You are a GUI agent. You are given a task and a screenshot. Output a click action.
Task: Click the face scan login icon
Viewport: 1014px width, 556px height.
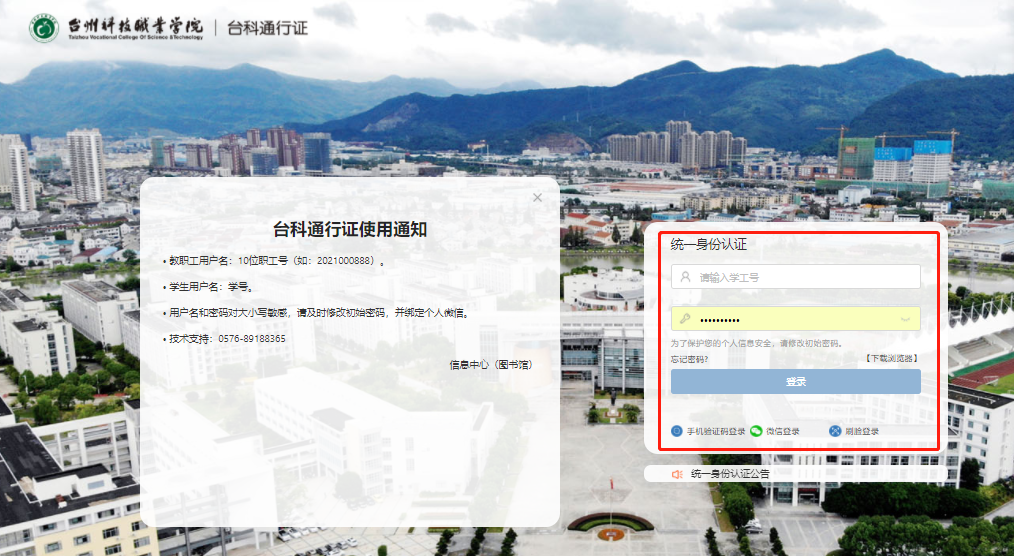(835, 431)
